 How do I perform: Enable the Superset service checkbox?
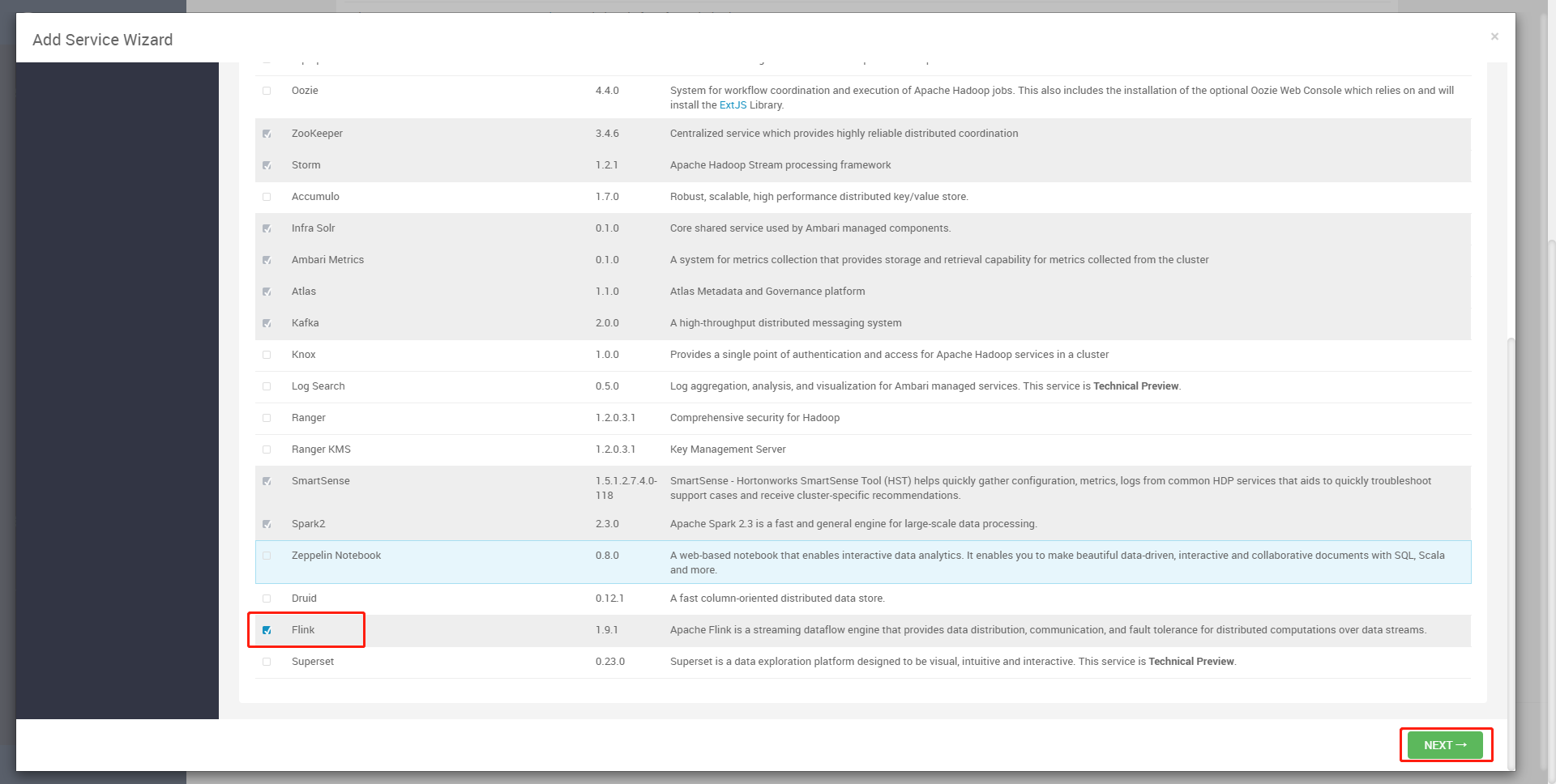[267, 662]
